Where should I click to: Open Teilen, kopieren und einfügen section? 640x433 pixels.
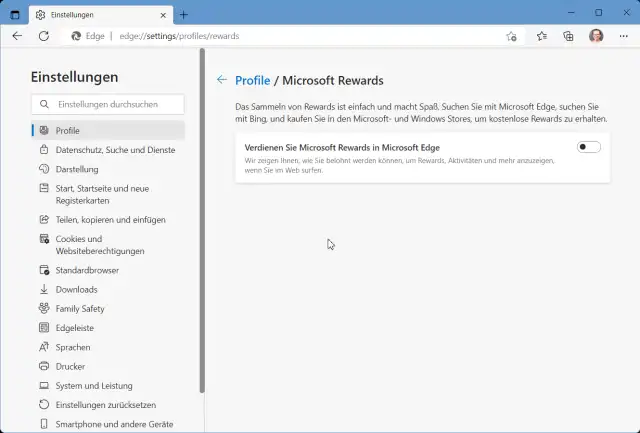pyautogui.click(x=108, y=220)
